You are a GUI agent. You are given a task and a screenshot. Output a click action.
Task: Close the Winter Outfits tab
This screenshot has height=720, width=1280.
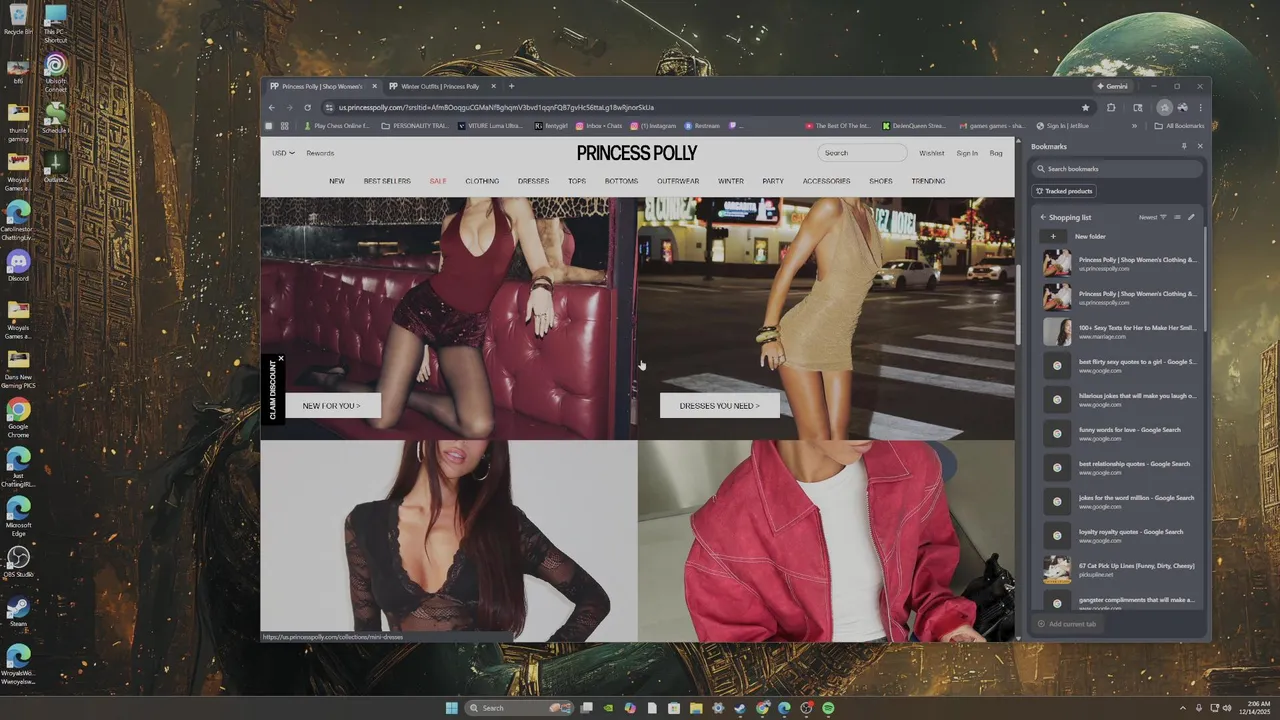(493, 86)
